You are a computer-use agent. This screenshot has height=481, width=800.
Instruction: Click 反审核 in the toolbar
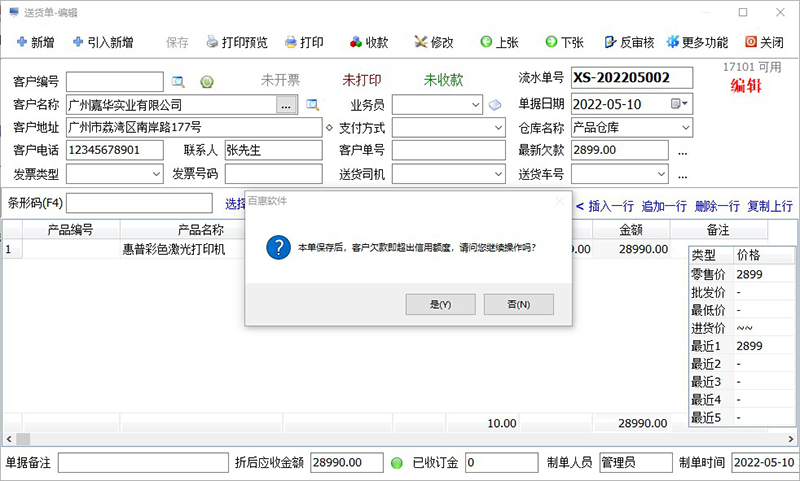click(629, 42)
